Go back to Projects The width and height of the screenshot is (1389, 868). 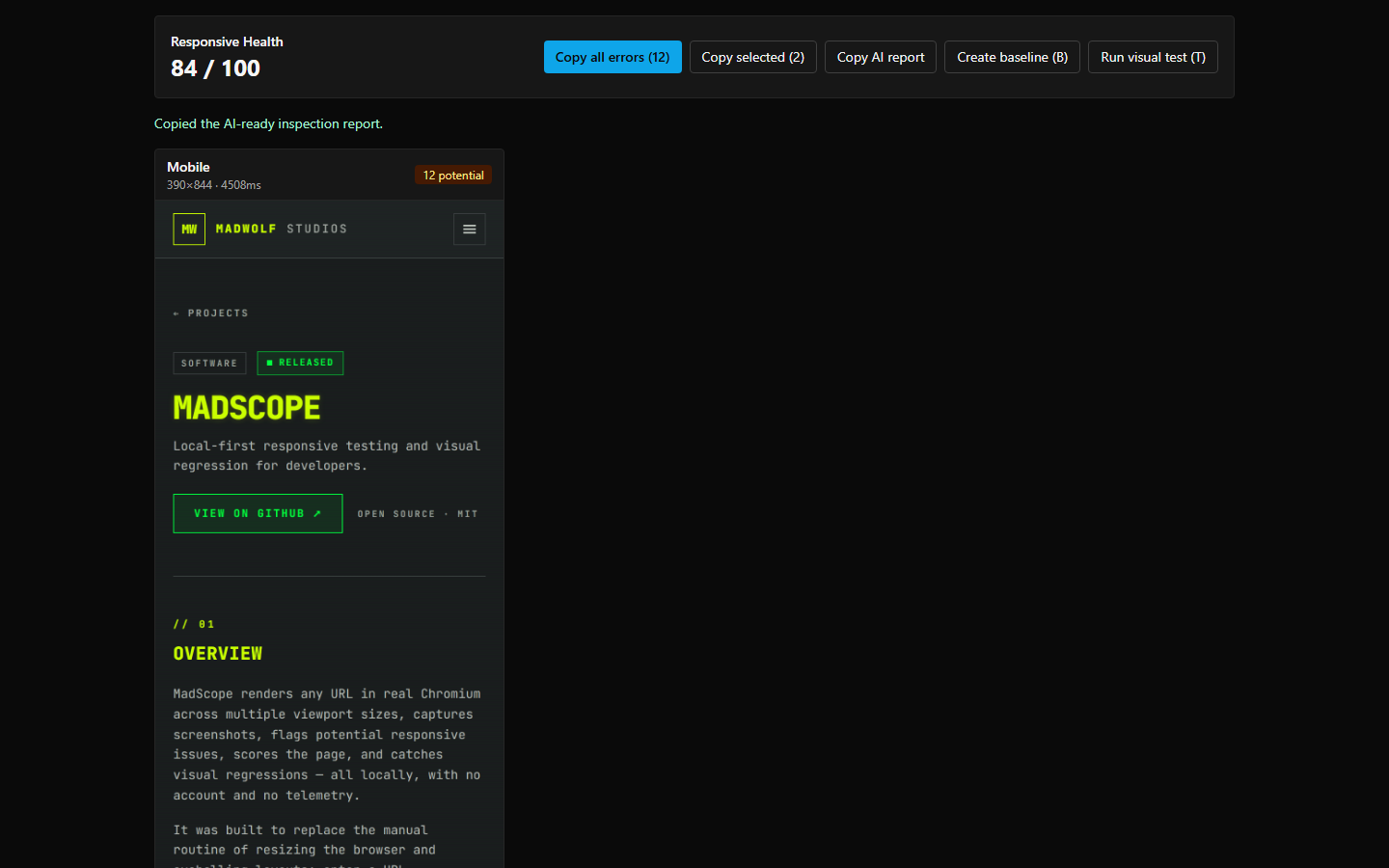pos(210,313)
